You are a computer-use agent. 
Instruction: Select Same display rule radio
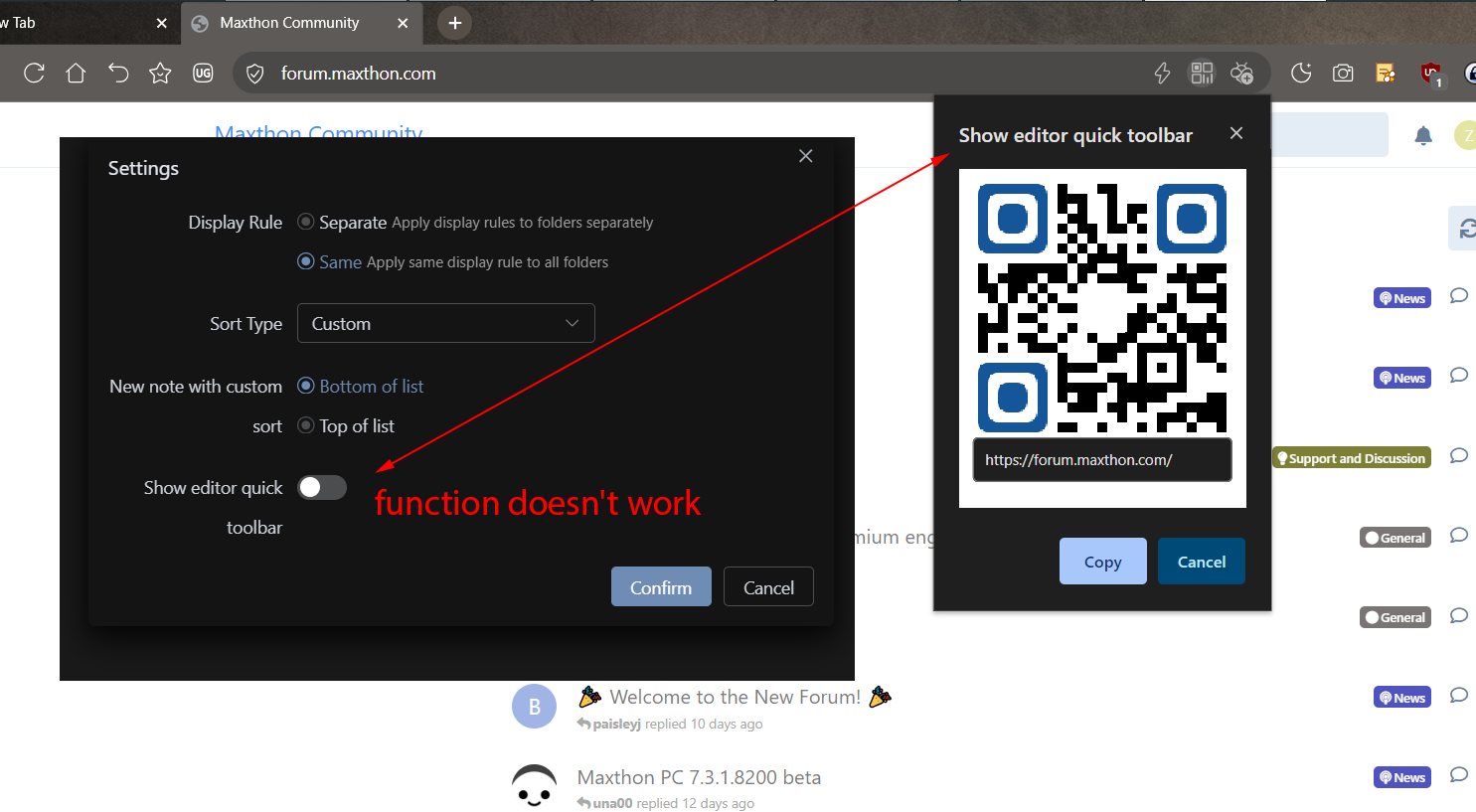[306, 261]
